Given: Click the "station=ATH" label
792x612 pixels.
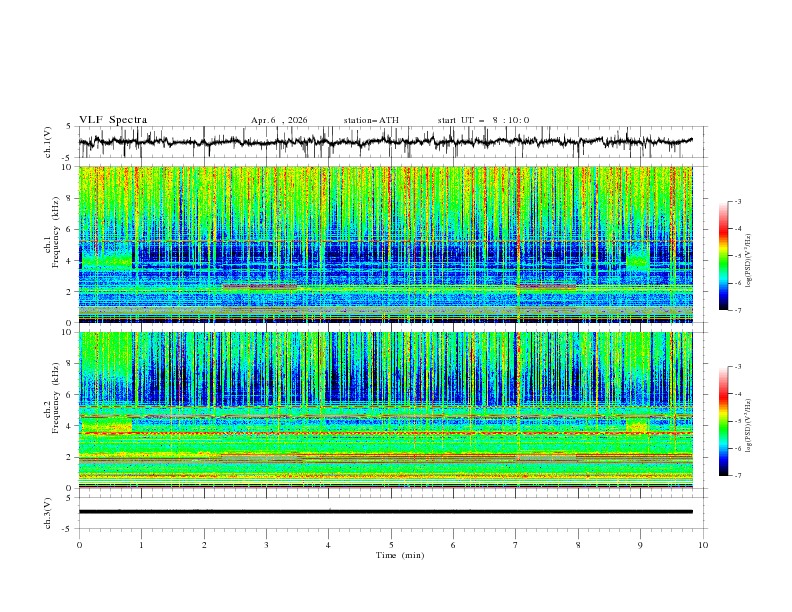Looking at the screenshot, I should point(371,120).
